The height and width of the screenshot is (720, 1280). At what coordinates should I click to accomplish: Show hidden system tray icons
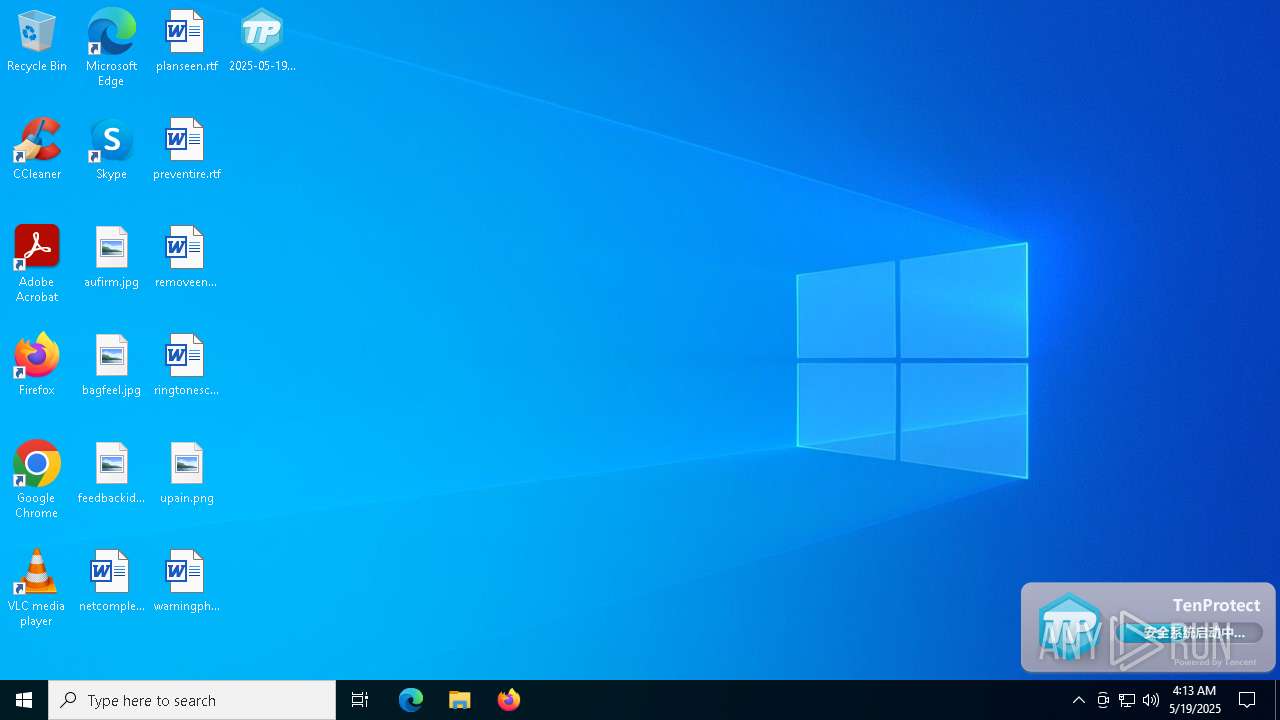coord(1078,700)
